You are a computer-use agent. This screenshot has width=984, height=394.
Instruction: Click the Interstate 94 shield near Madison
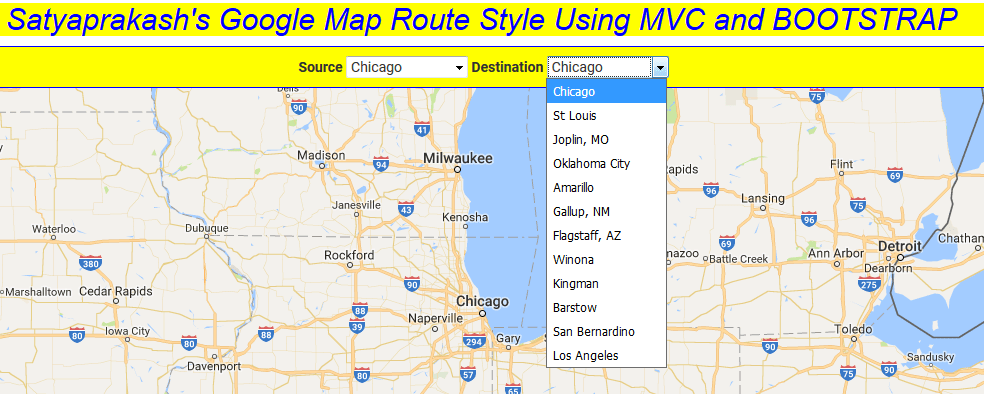click(380, 165)
